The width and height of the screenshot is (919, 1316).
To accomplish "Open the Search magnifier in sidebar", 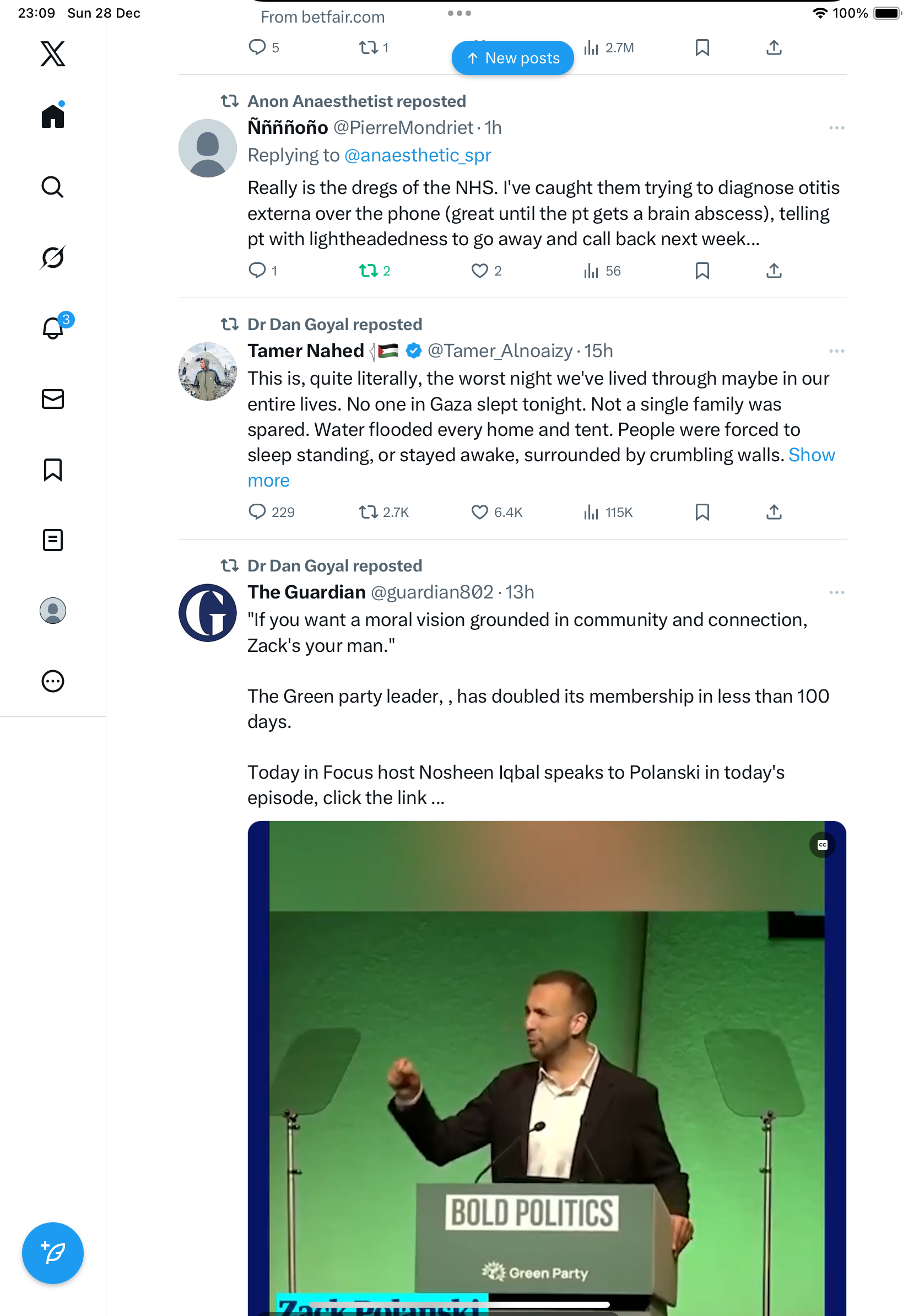I will click(x=53, y=187).
